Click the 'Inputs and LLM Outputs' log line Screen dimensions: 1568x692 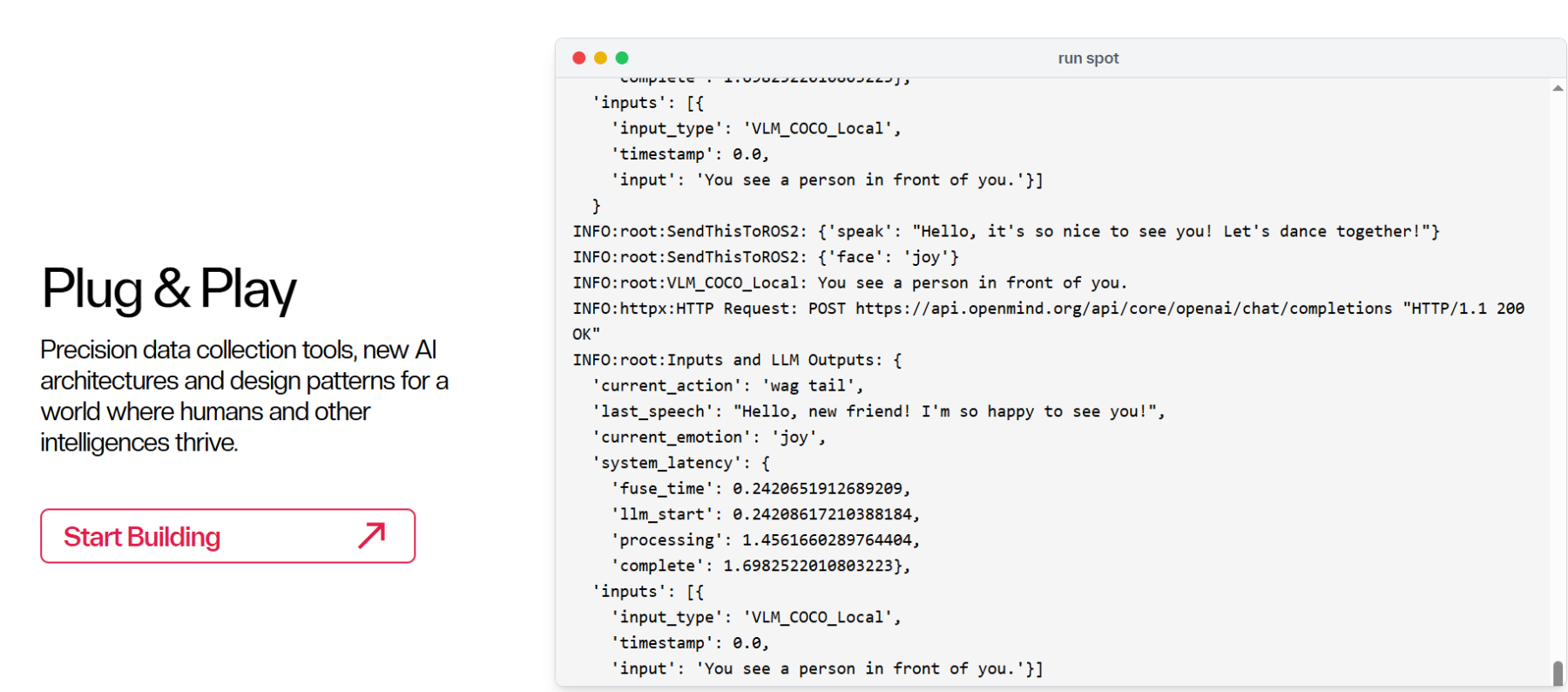[737, 360]
